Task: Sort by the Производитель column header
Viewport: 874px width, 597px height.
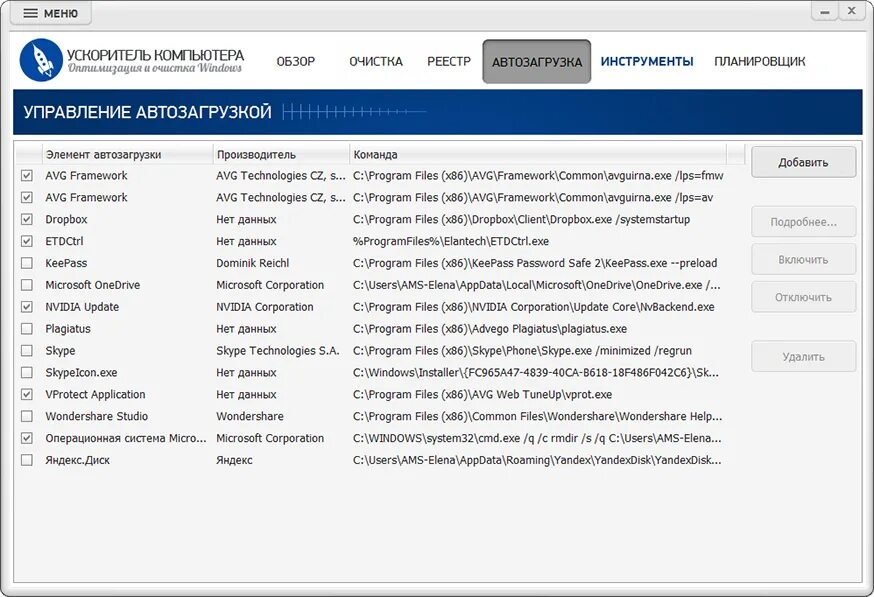Action: point(281,154)
